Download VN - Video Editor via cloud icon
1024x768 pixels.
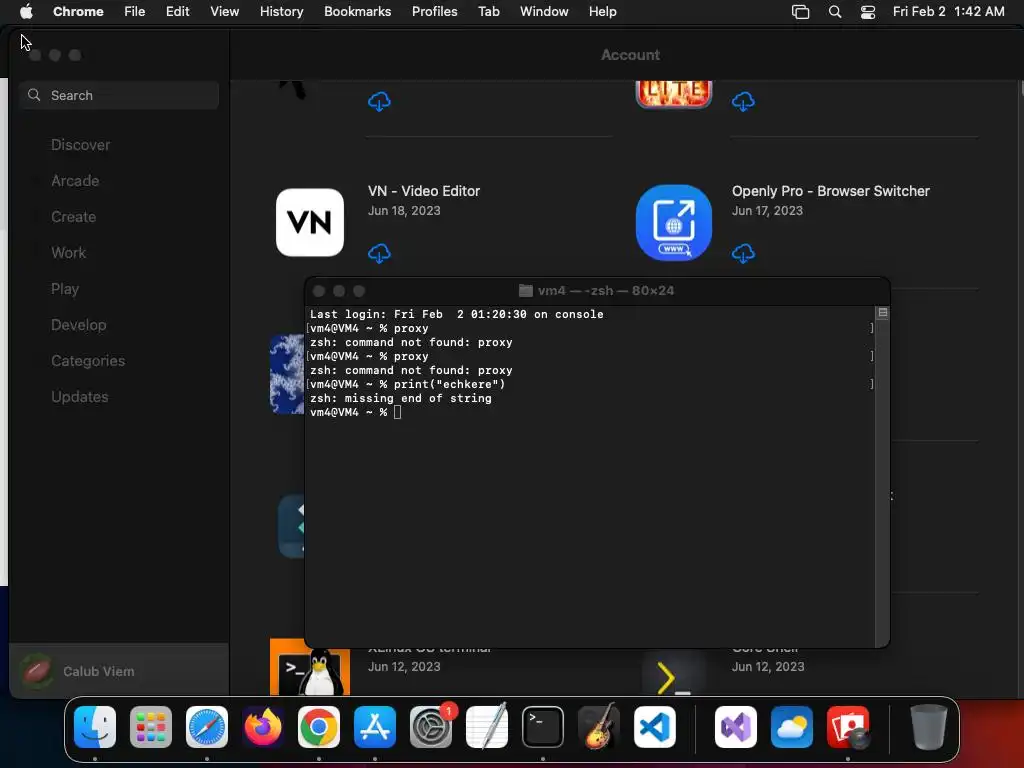click(379, 253)
